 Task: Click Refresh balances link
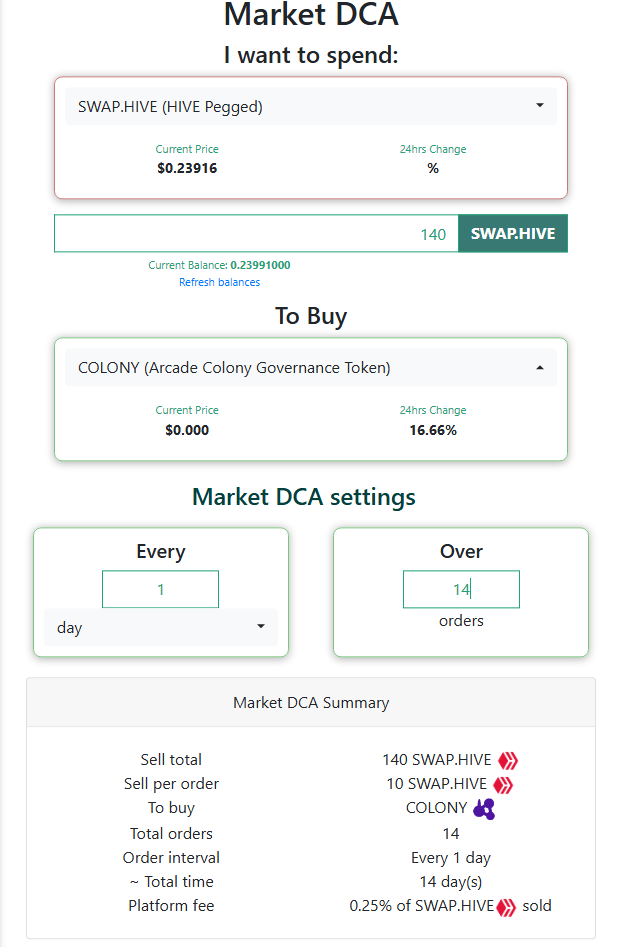click(219, 282)
